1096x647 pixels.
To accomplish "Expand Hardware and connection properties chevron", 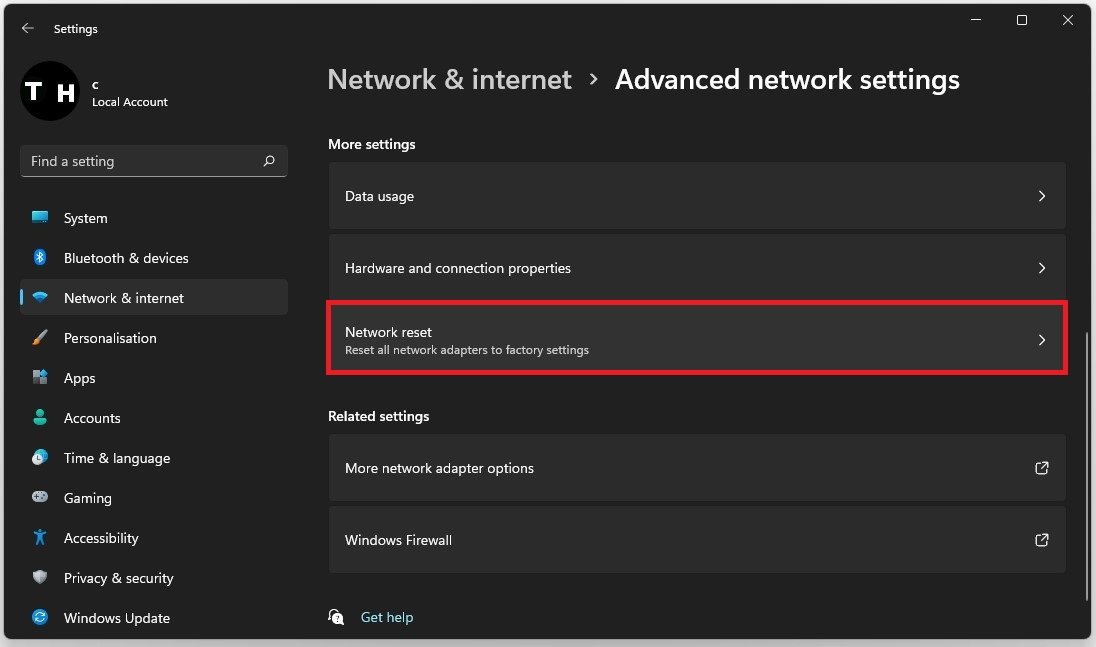I will (x=1041, y=268).
